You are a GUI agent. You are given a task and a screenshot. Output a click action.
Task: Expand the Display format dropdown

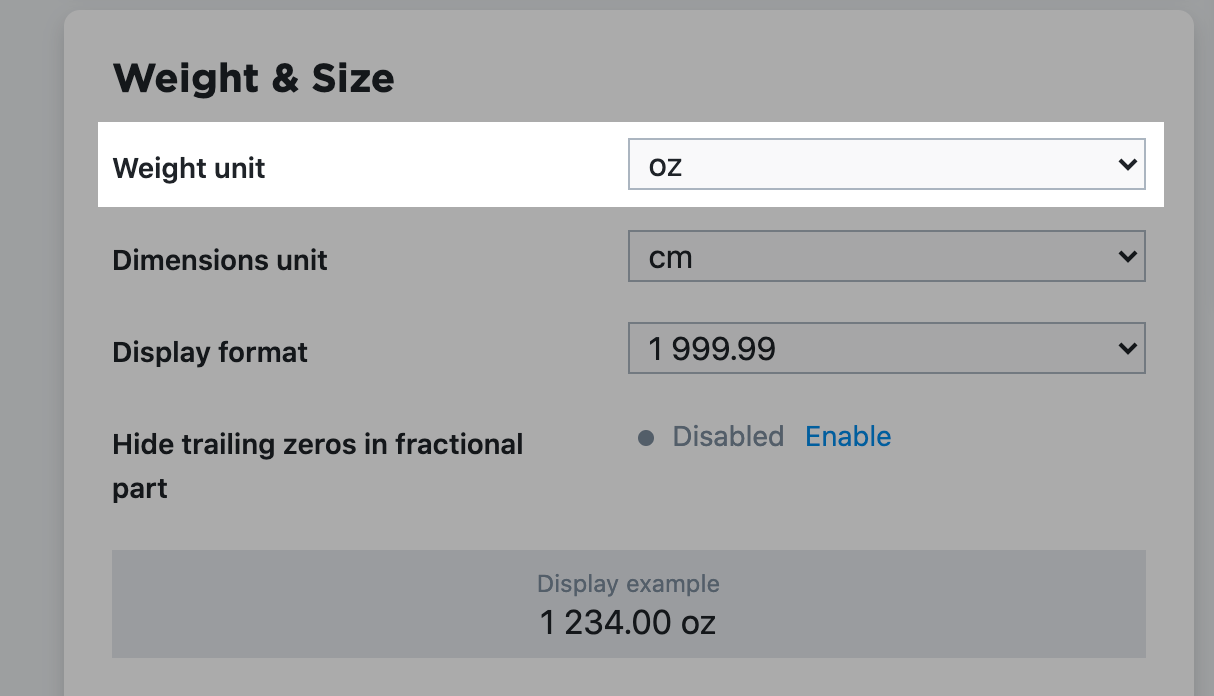[x=886, y=348]
